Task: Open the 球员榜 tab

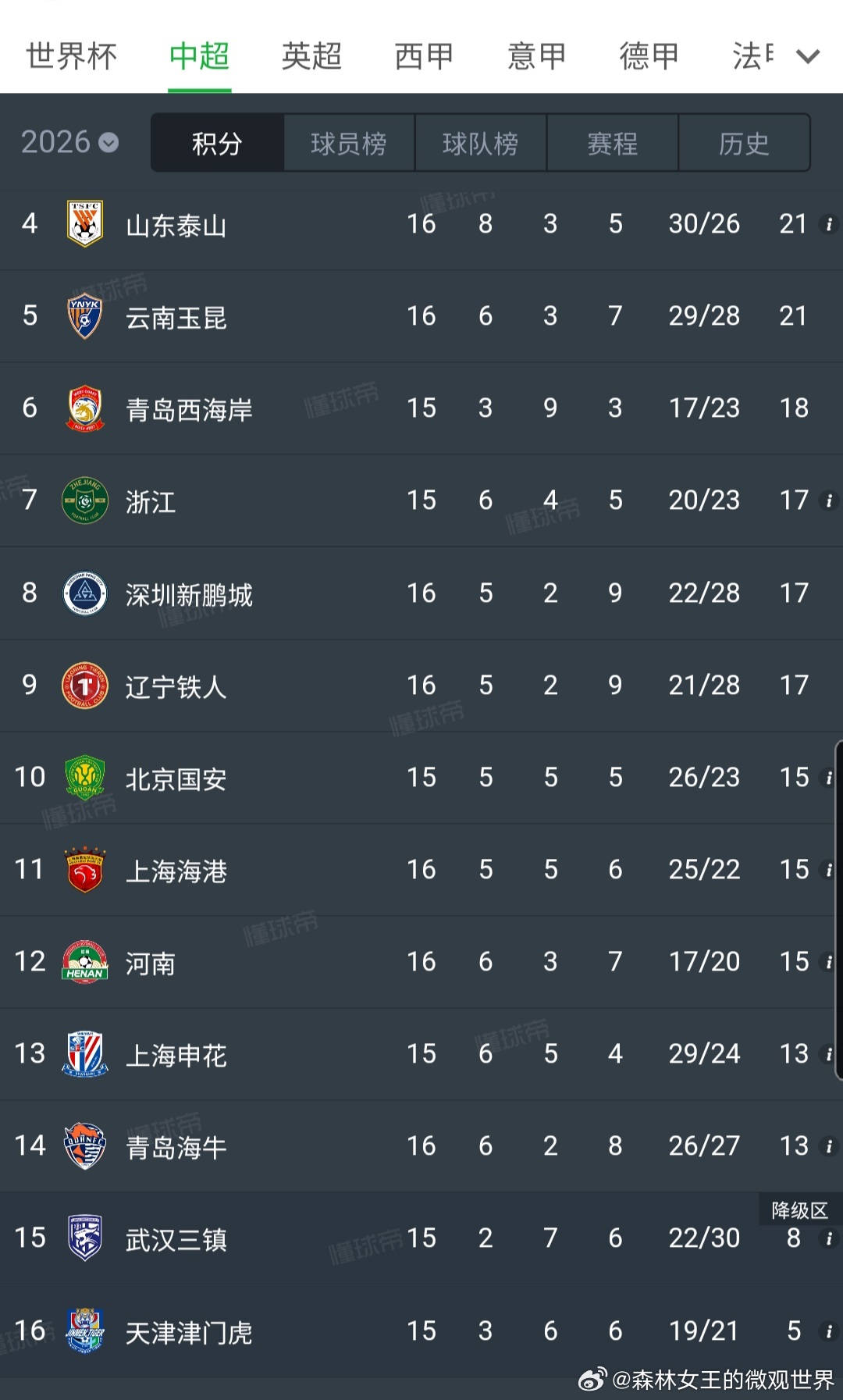Action: pyautogui.click(x=349, y=143)
